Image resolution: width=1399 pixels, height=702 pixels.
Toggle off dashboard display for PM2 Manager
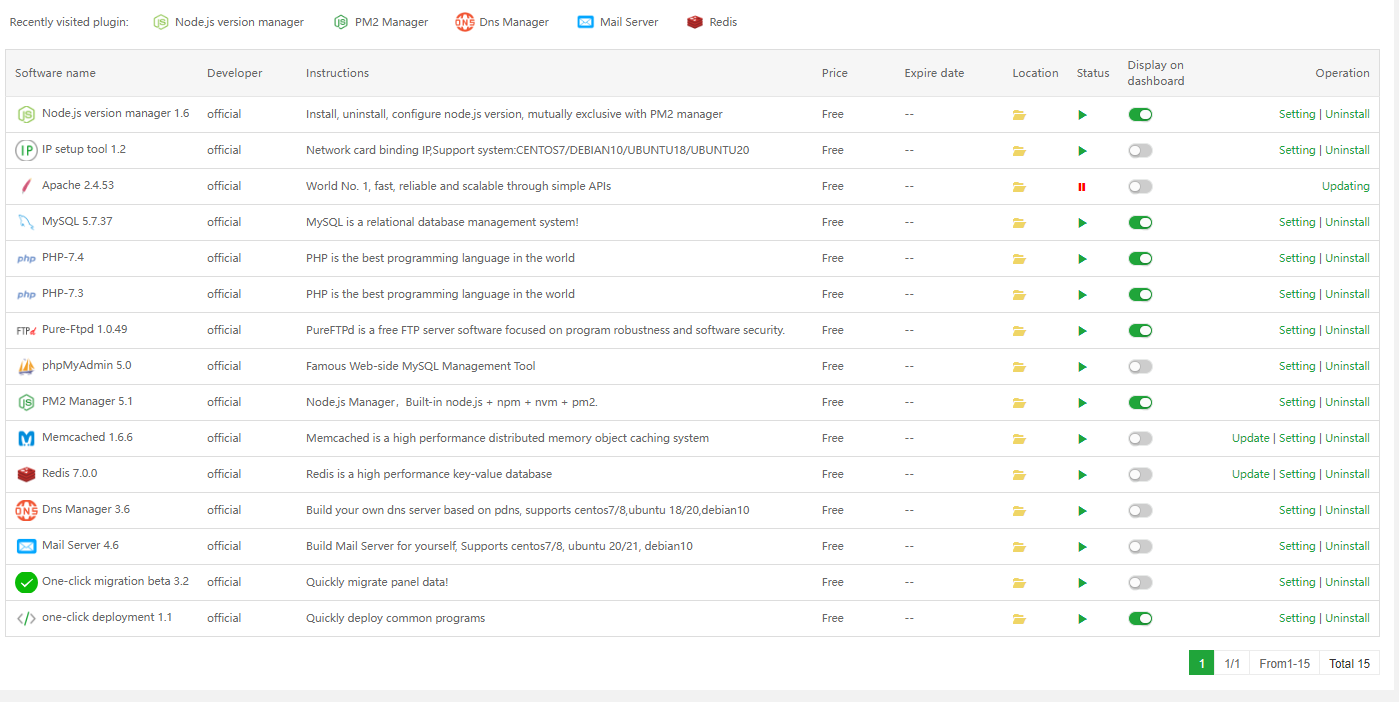(1140, 402)
